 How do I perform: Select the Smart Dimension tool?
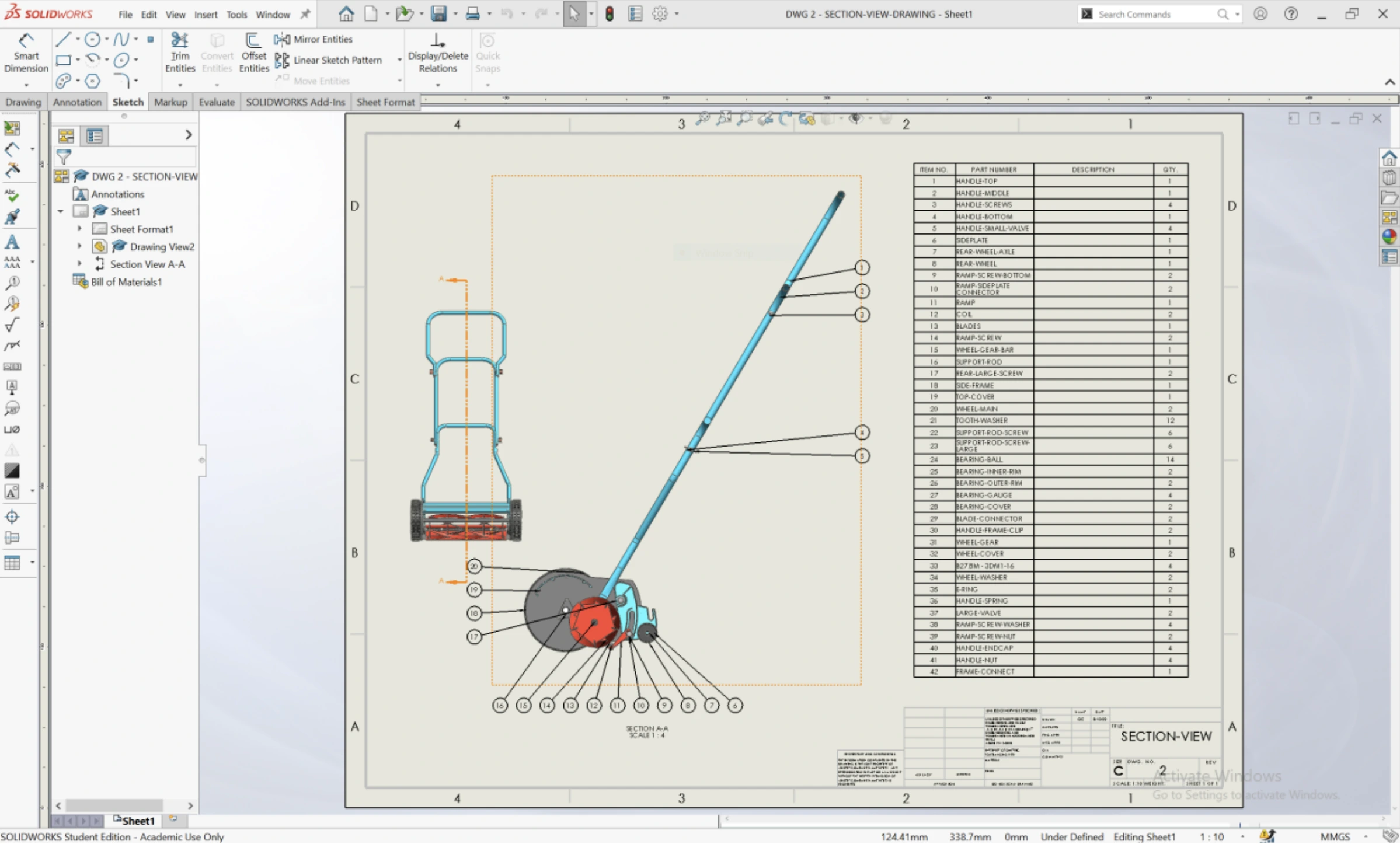(26, 53)
